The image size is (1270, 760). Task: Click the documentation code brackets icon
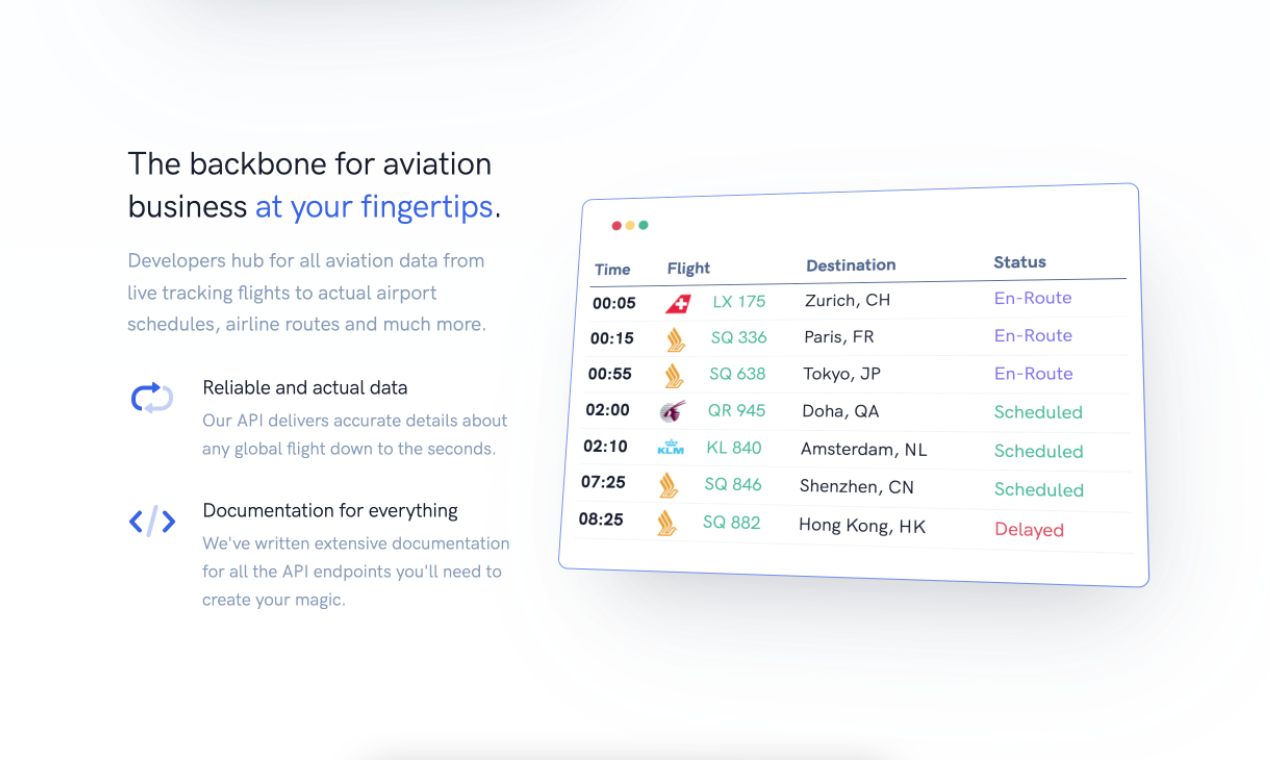pos(151,521)
